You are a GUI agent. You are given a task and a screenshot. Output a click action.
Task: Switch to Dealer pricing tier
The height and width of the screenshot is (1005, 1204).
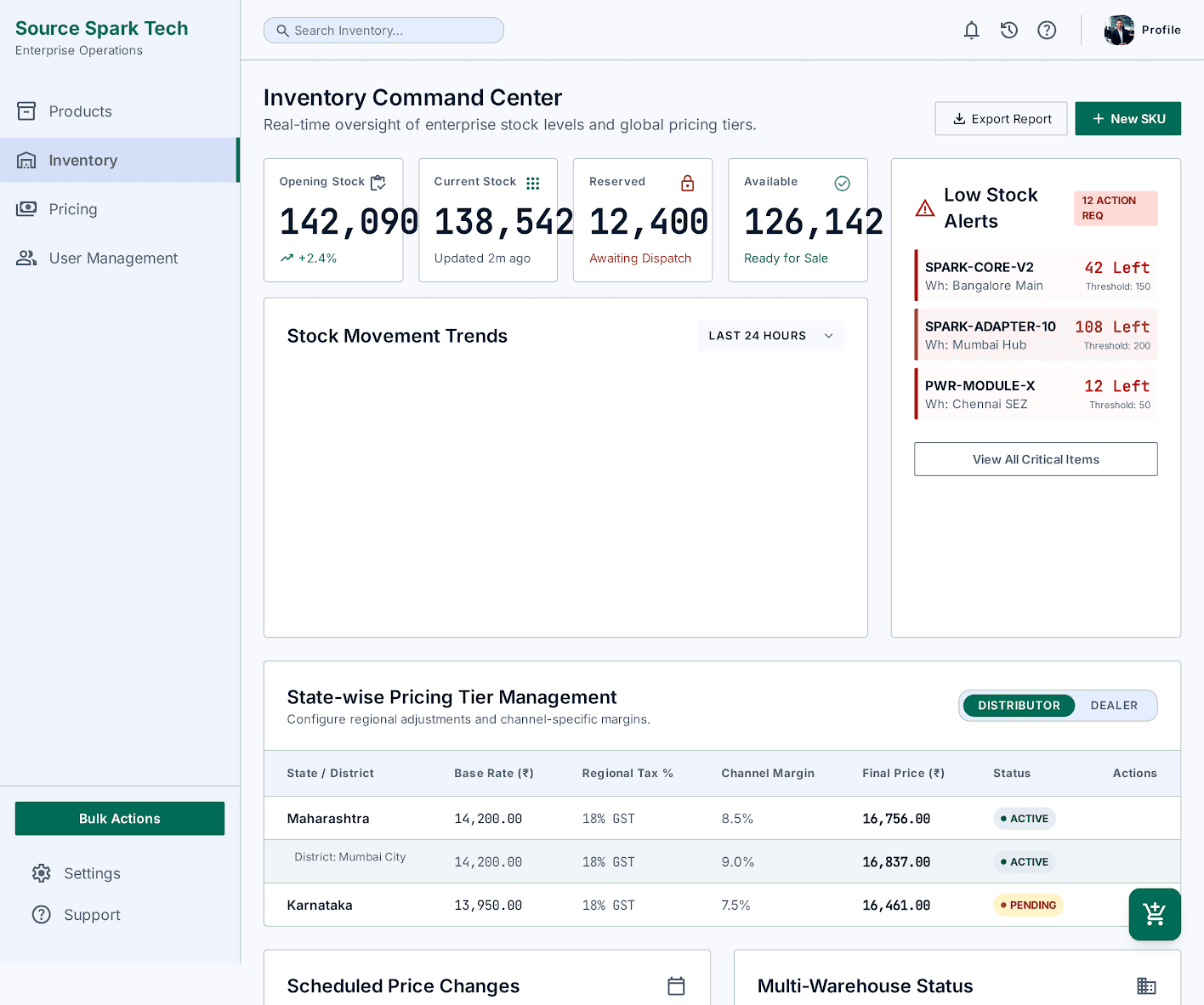[1114, 706]
